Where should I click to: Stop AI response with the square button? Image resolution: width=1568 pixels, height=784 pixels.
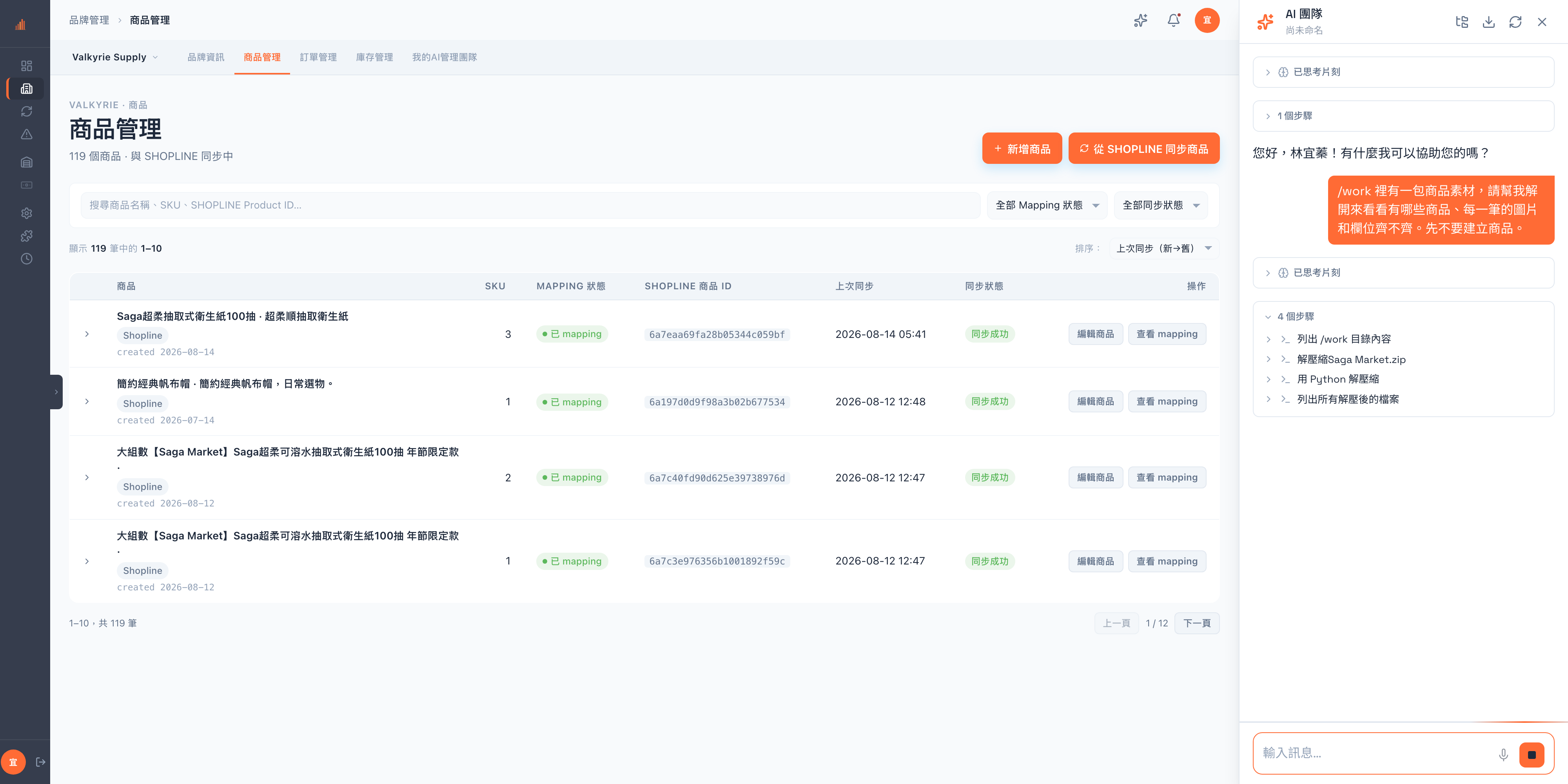(x=1532, y=754)
